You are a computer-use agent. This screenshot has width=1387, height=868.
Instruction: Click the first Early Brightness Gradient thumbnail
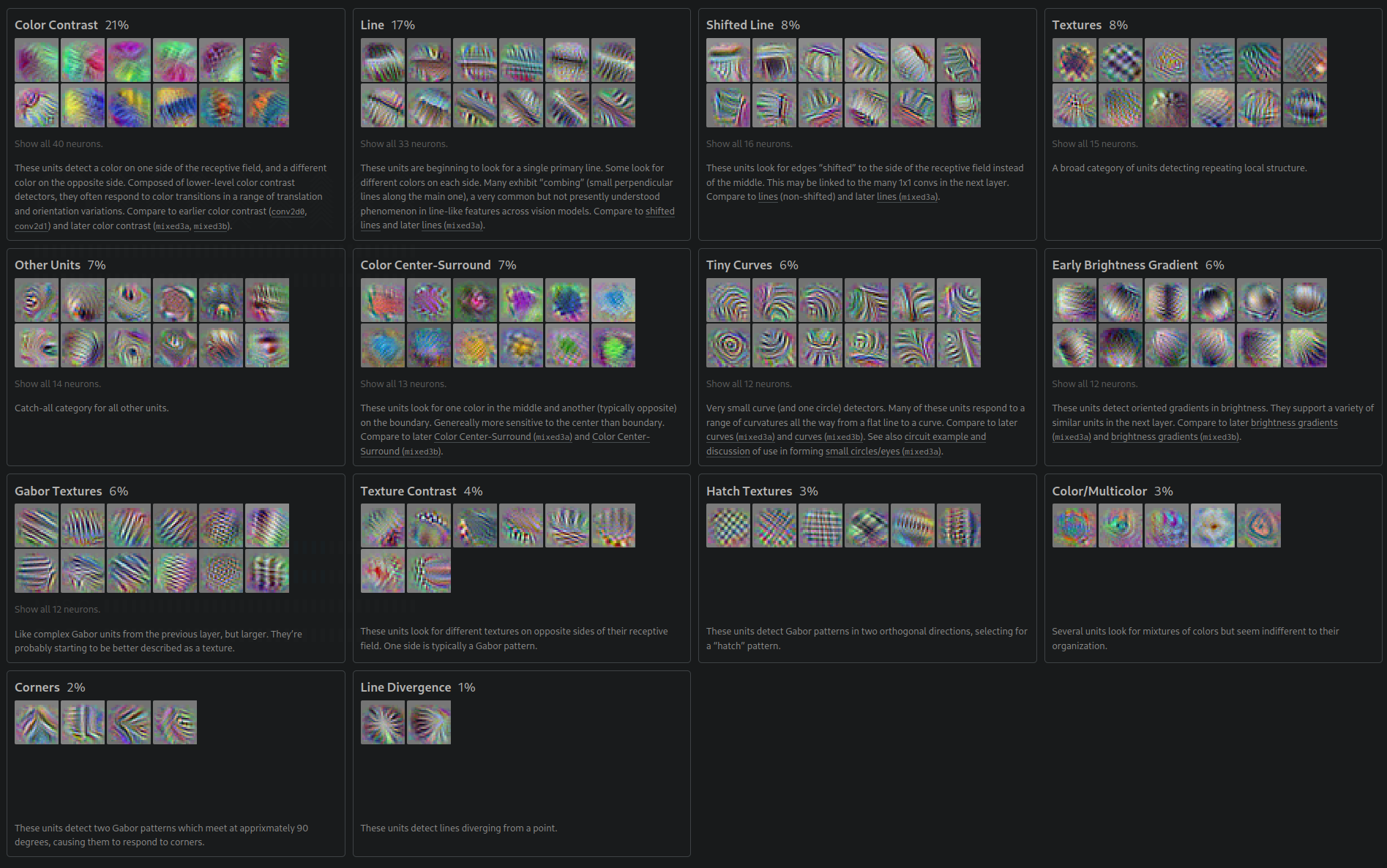click(x=1074, y=300)
